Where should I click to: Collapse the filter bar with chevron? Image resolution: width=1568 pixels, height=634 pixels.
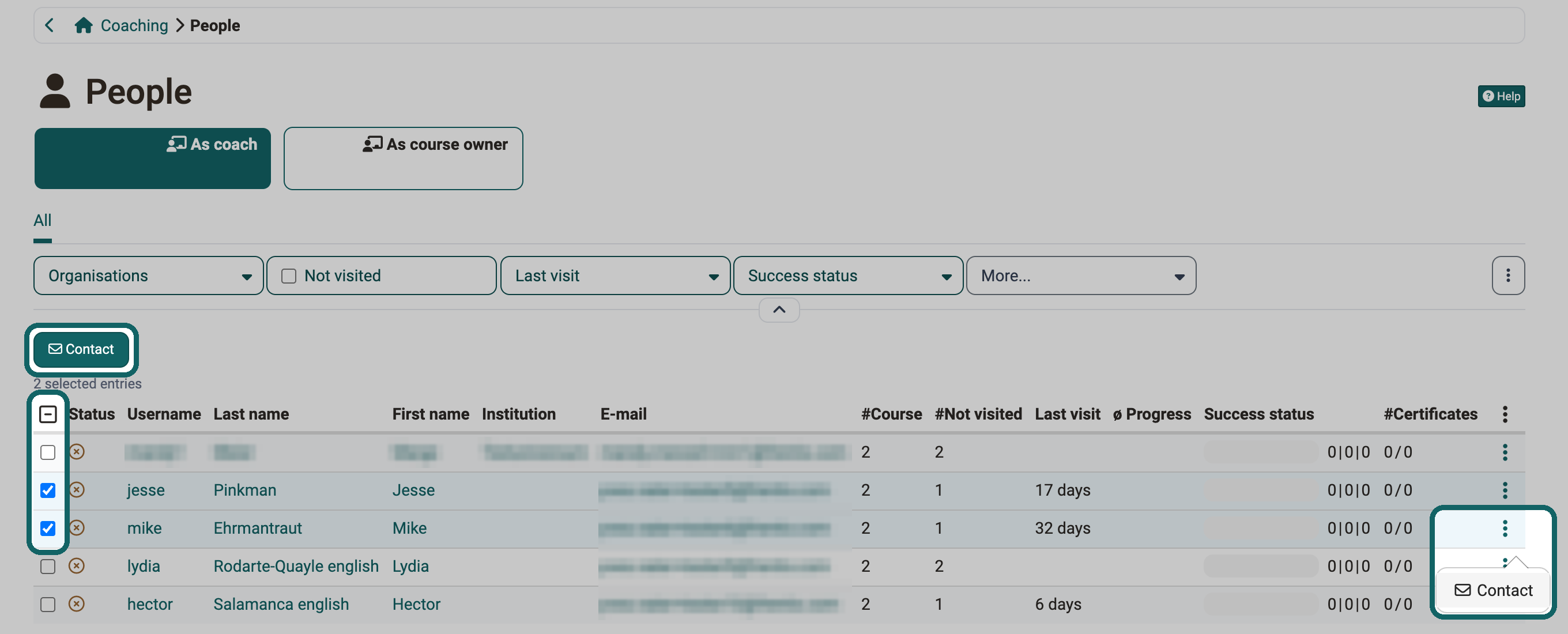778,310
